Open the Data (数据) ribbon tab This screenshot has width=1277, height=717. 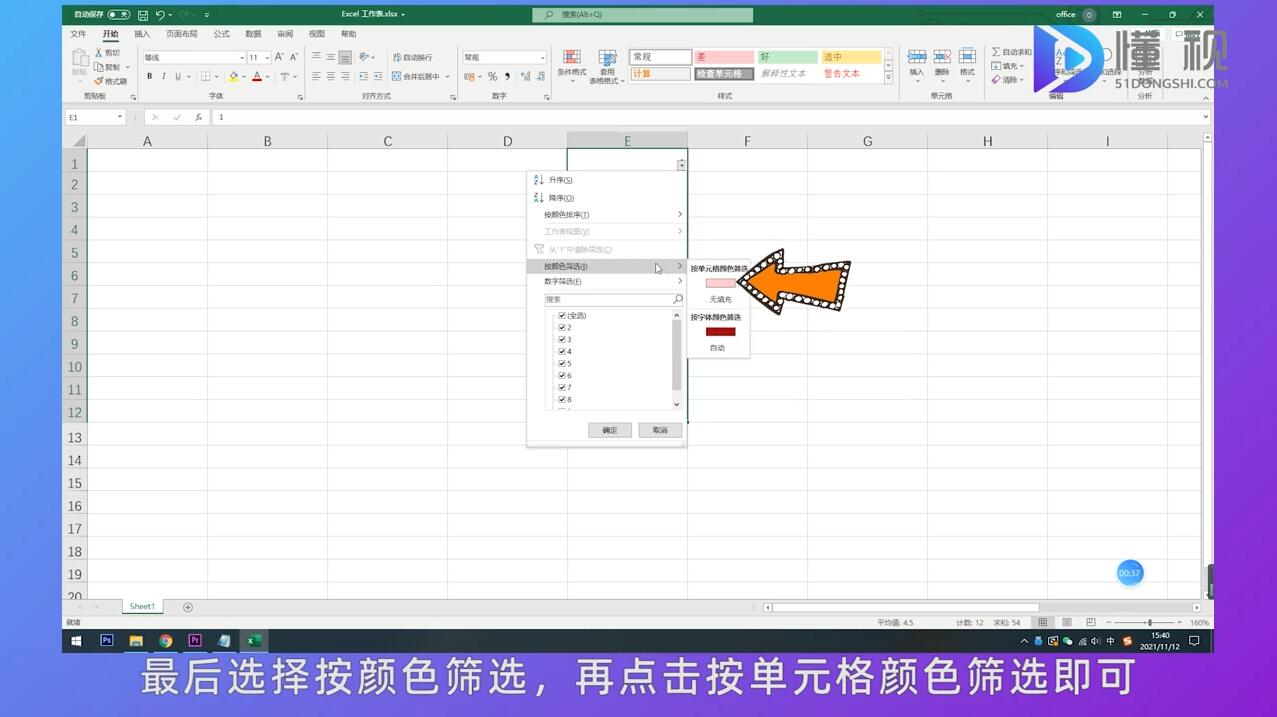pyautogui.click(x=253, y=34)
